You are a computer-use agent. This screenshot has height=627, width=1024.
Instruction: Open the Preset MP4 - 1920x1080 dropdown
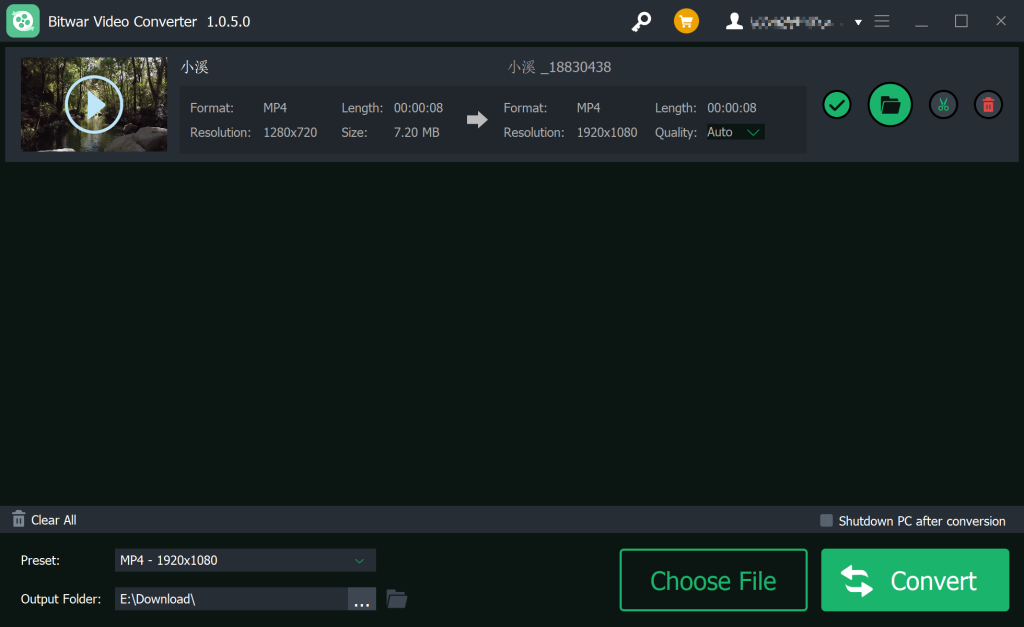click(245, 560)
